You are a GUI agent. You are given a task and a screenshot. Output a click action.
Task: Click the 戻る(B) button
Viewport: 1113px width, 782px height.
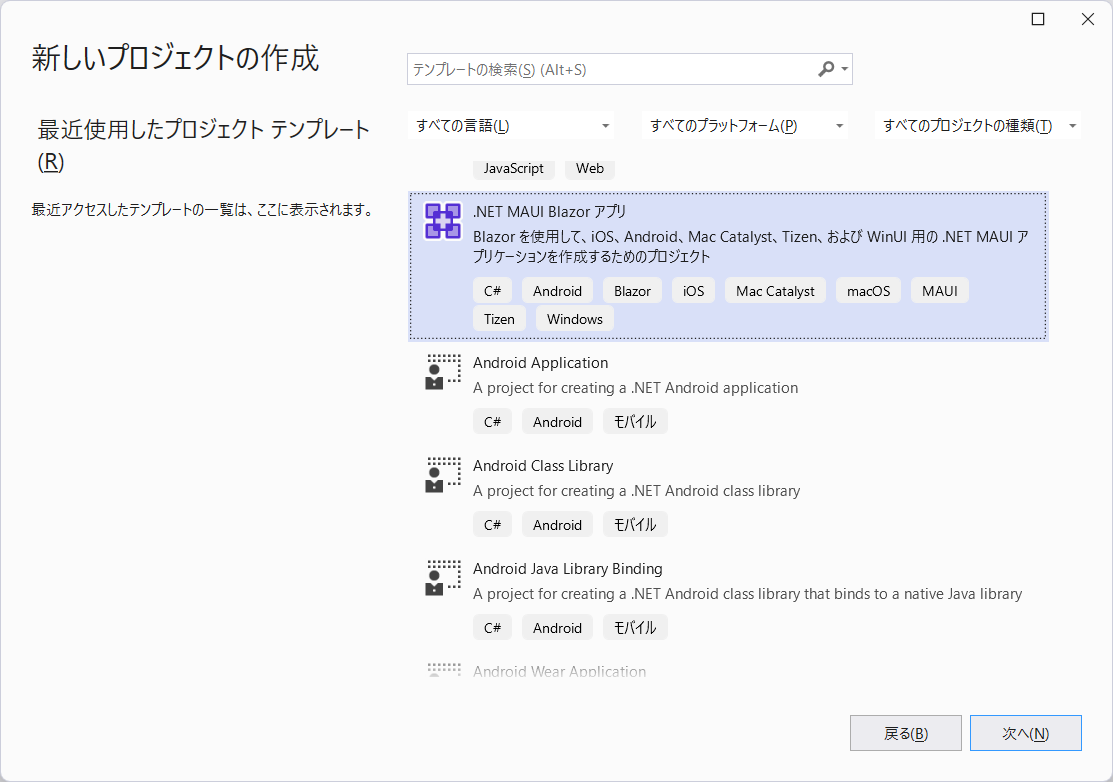[x=906, y=733]
